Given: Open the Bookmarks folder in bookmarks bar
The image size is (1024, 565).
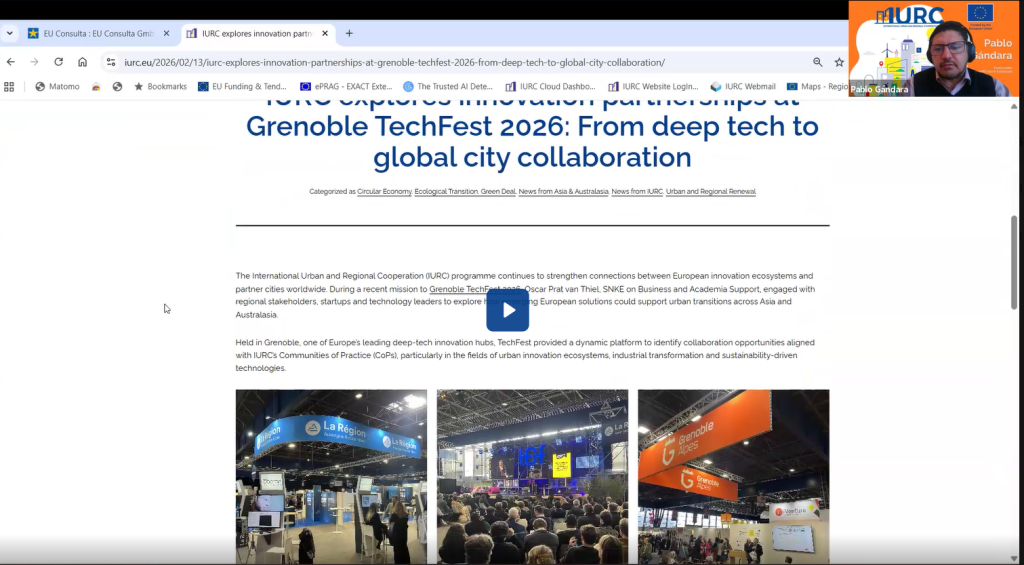Looking at the screenshot, I should pos(160,87).
